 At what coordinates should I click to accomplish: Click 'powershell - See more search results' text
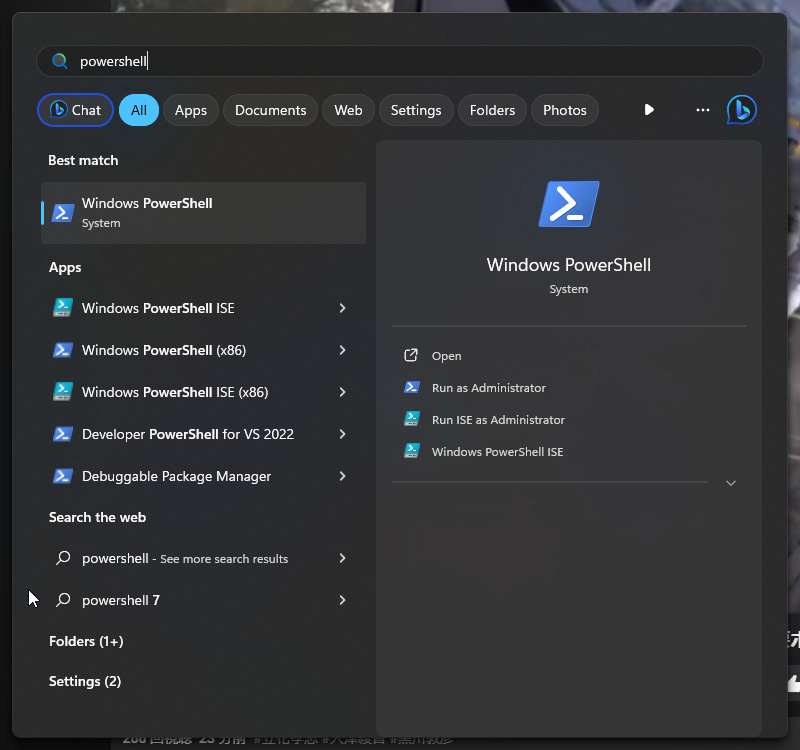tap(185, 558)
